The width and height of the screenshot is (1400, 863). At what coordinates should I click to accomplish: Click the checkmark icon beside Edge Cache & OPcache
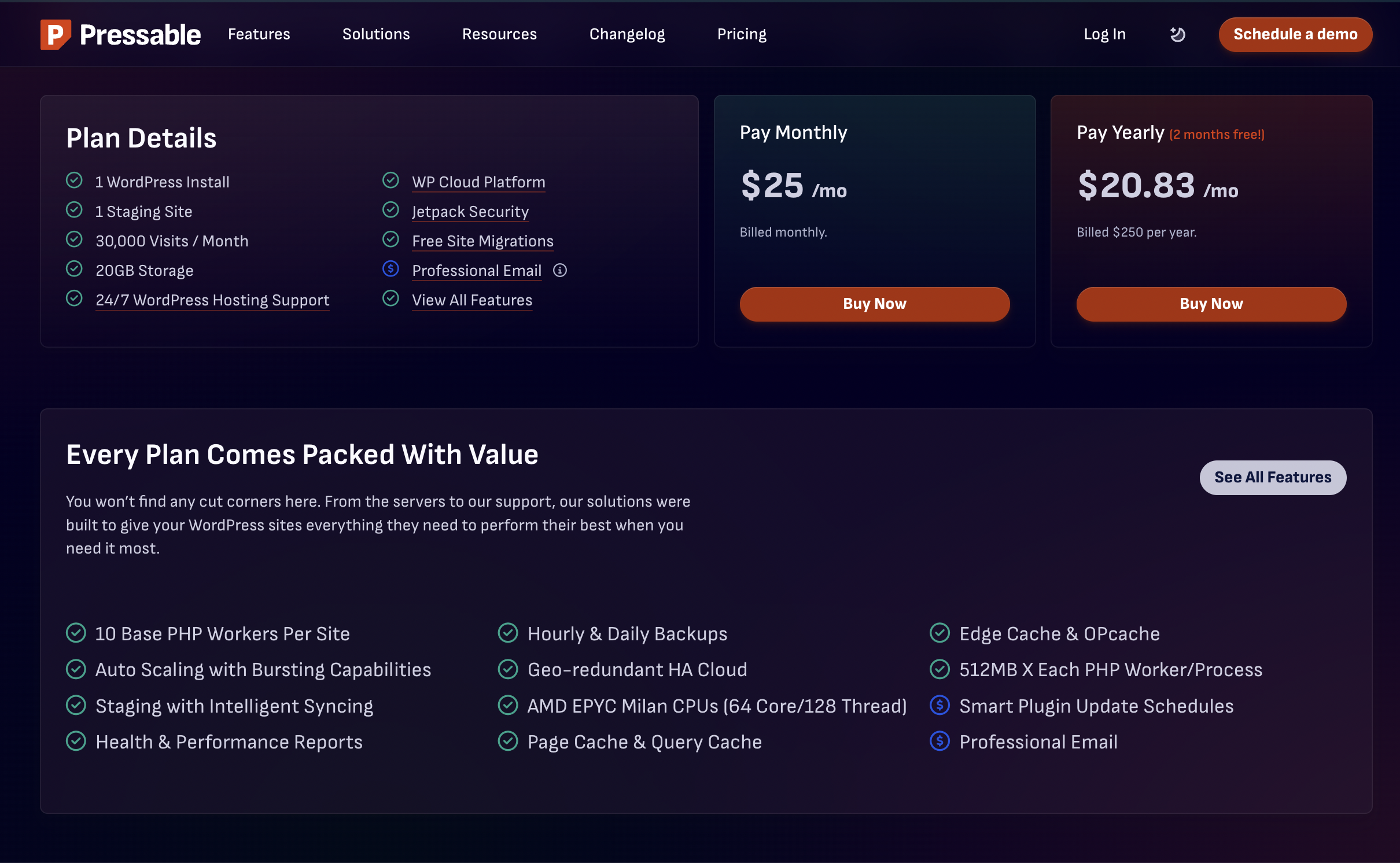[940, 633]
